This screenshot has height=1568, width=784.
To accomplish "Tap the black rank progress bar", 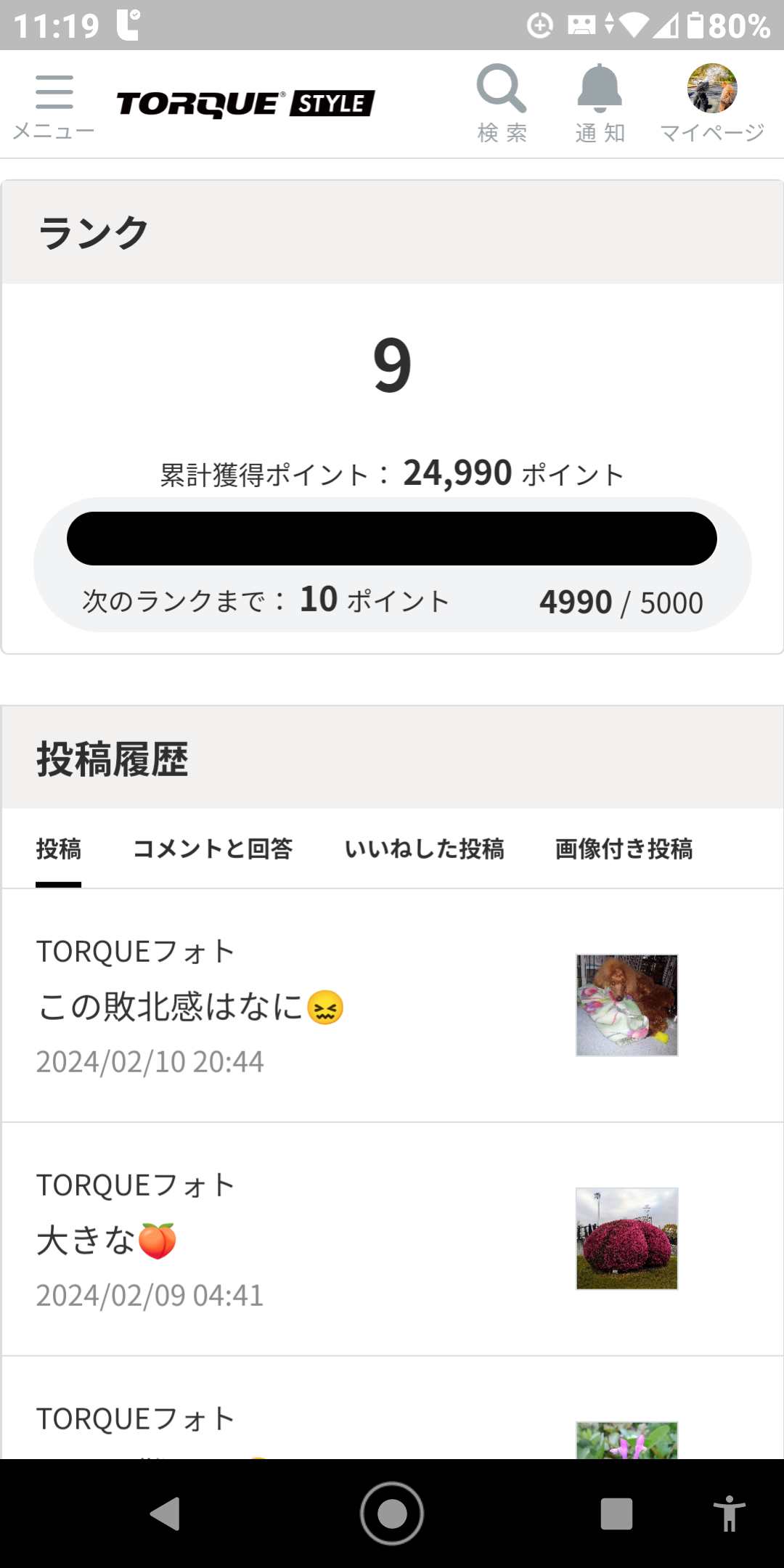I will [x=392, y=539].
